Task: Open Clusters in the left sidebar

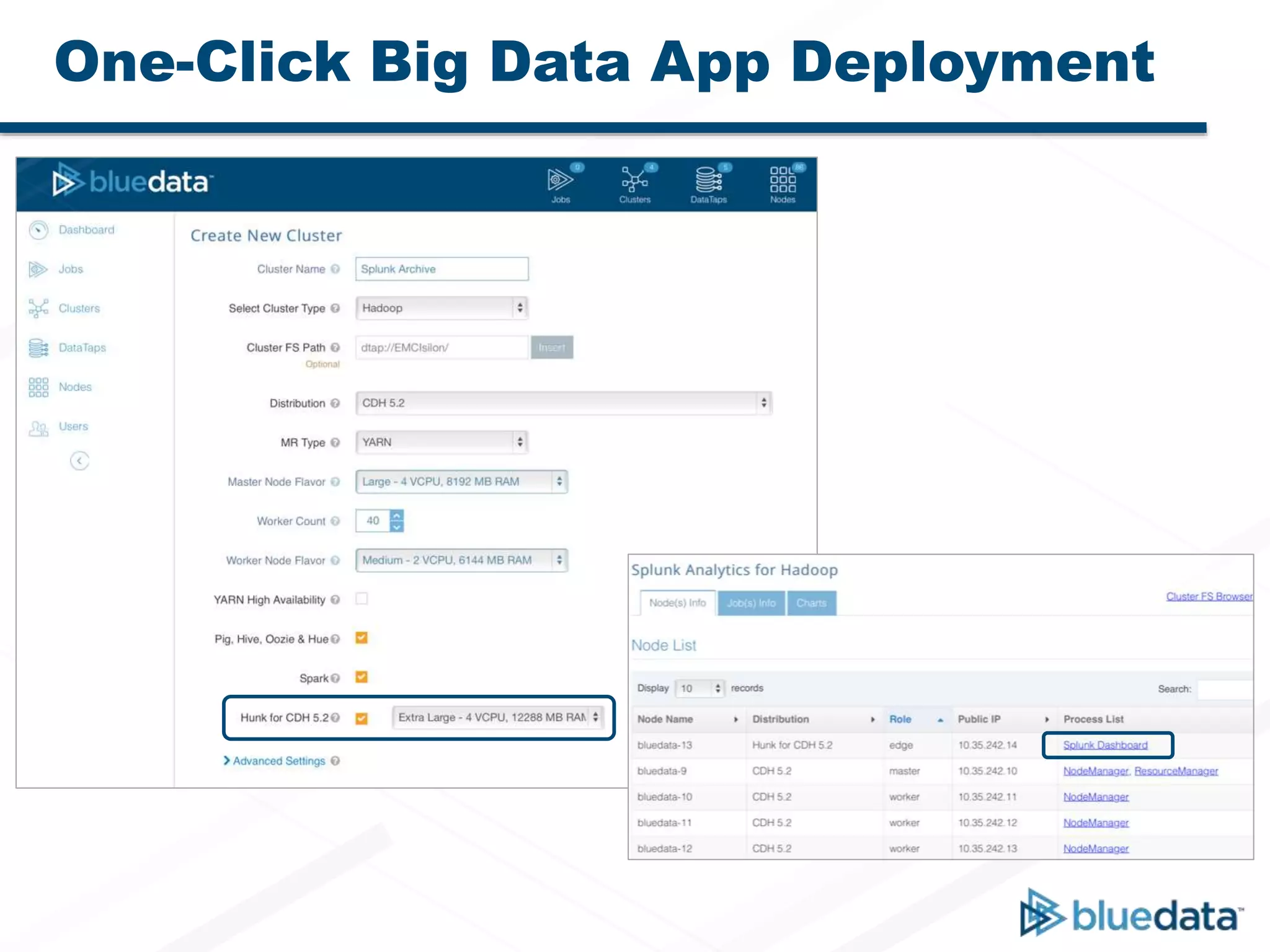Action: [x=64, y=308]
